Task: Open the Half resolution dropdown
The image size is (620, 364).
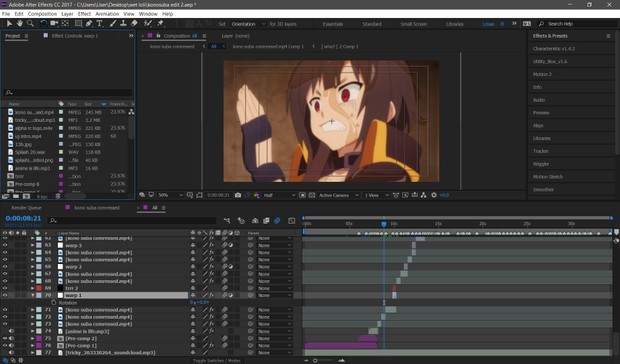Action: coord(279,195)
